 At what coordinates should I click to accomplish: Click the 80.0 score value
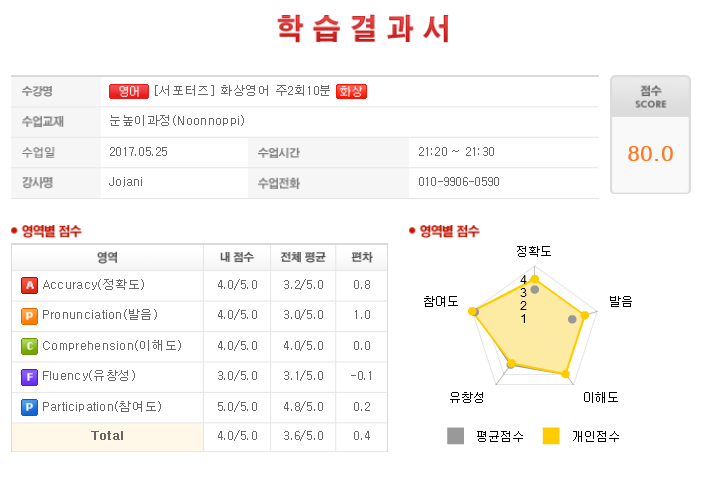tap(650, 154)
